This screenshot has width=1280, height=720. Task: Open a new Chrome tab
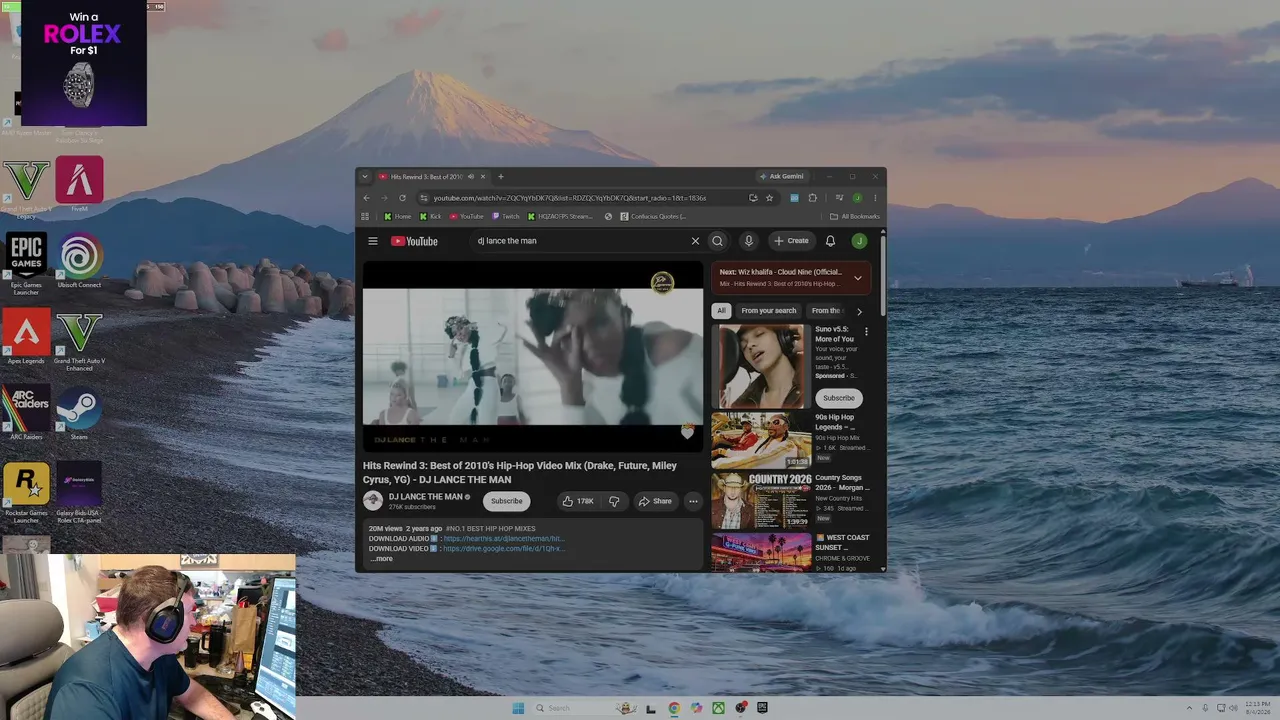click(x=501, y=177)
